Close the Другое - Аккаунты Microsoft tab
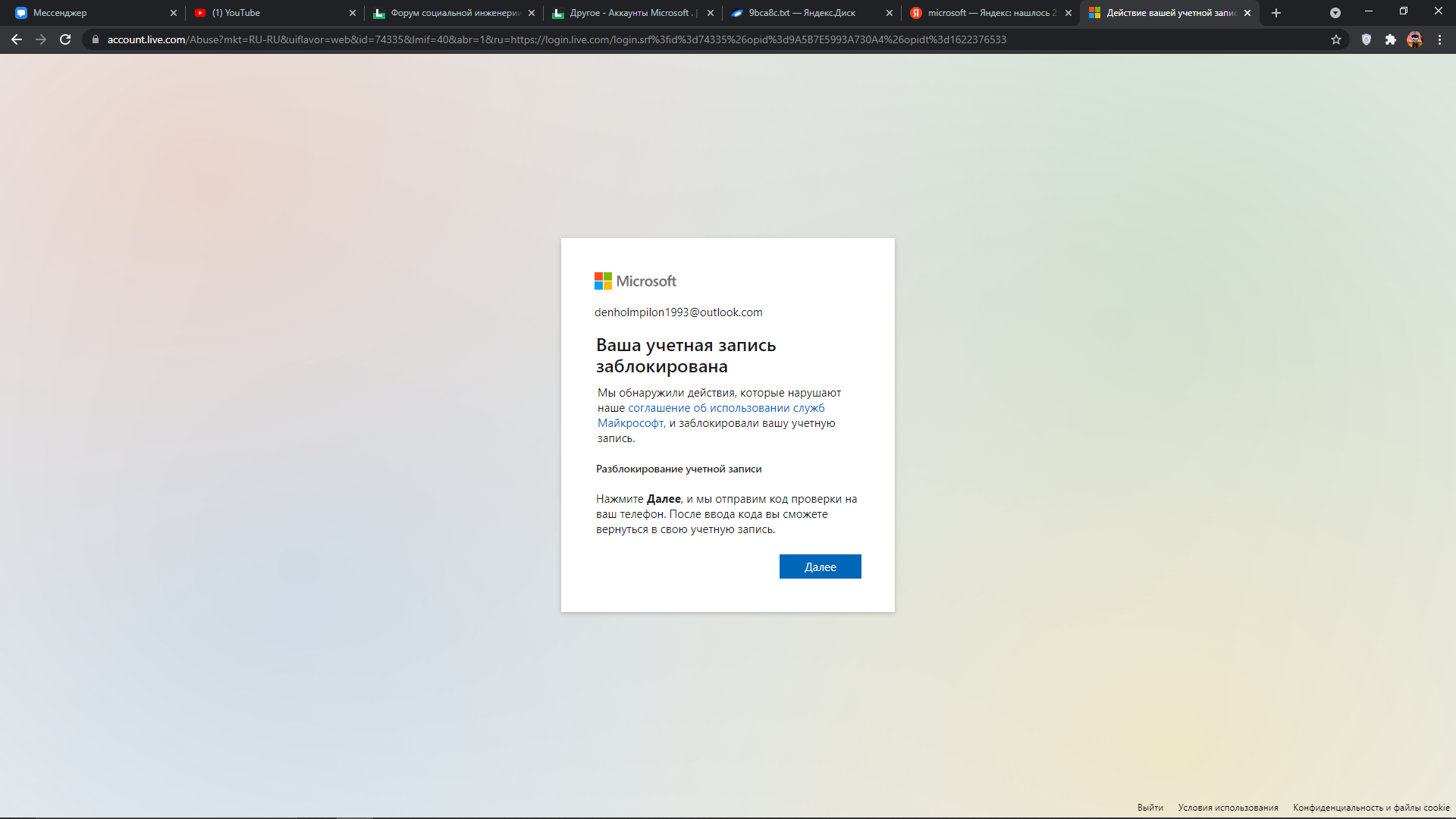 711,13
